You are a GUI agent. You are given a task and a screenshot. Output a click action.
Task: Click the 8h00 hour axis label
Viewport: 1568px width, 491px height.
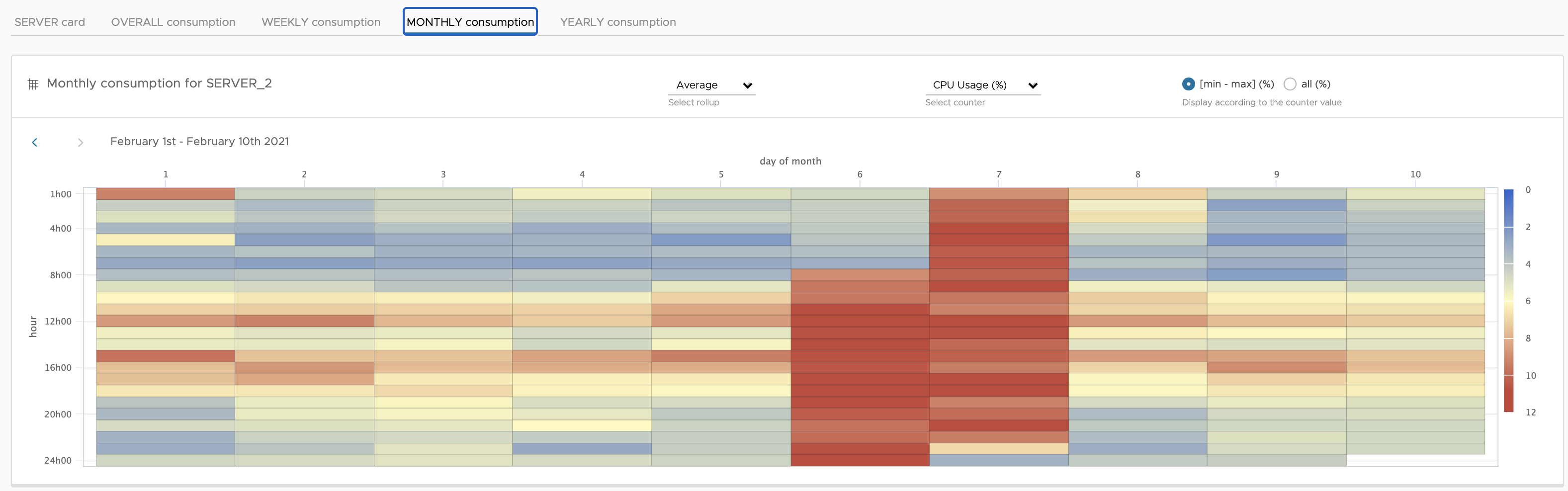pos(61,275)
